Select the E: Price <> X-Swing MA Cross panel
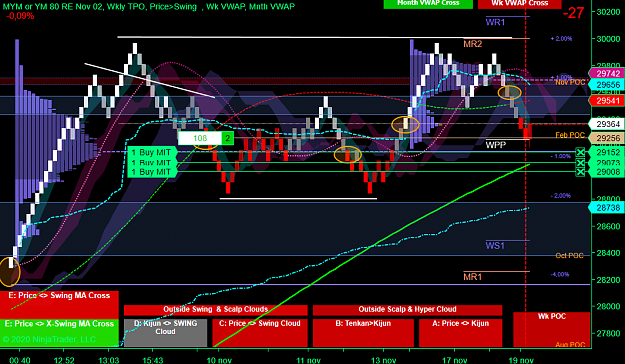This screenshot has width=625, height=364. click(59, 333)
